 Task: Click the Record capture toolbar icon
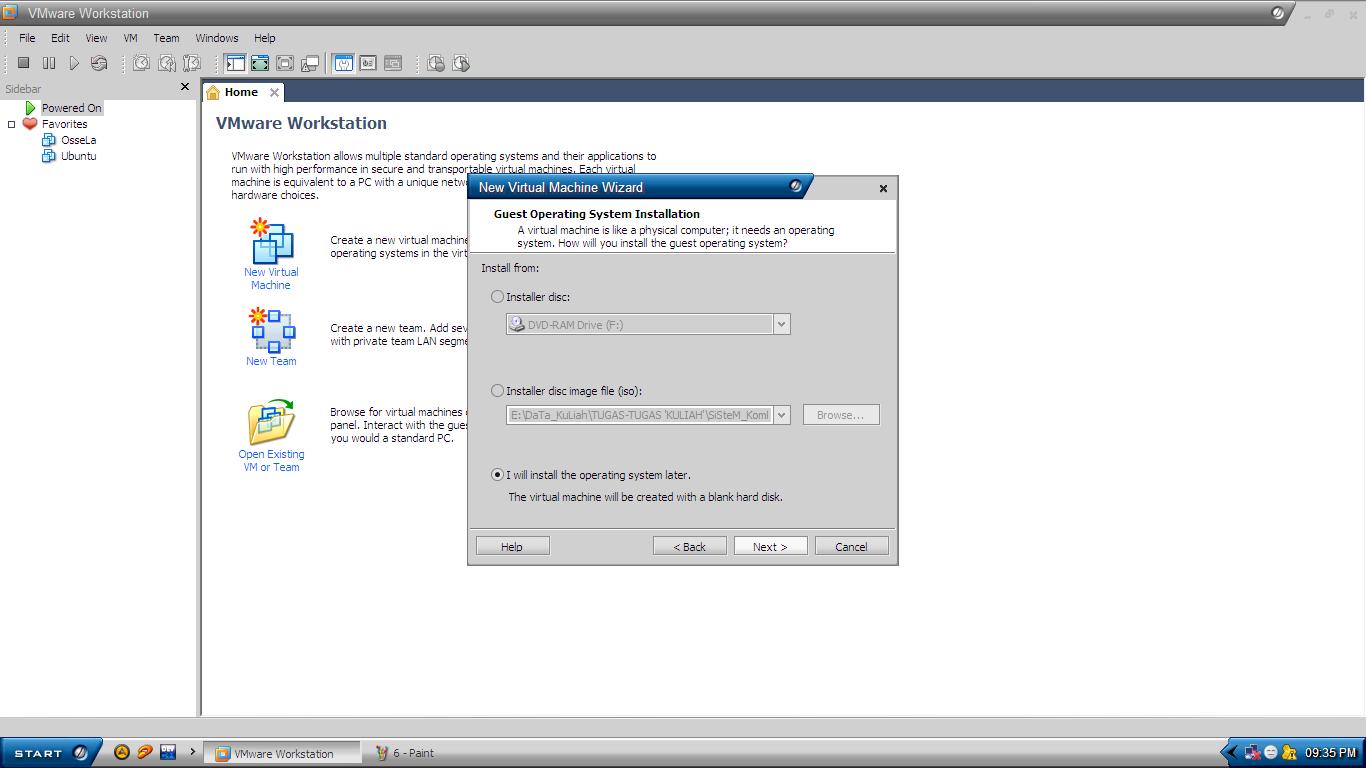tap(436, 63)
